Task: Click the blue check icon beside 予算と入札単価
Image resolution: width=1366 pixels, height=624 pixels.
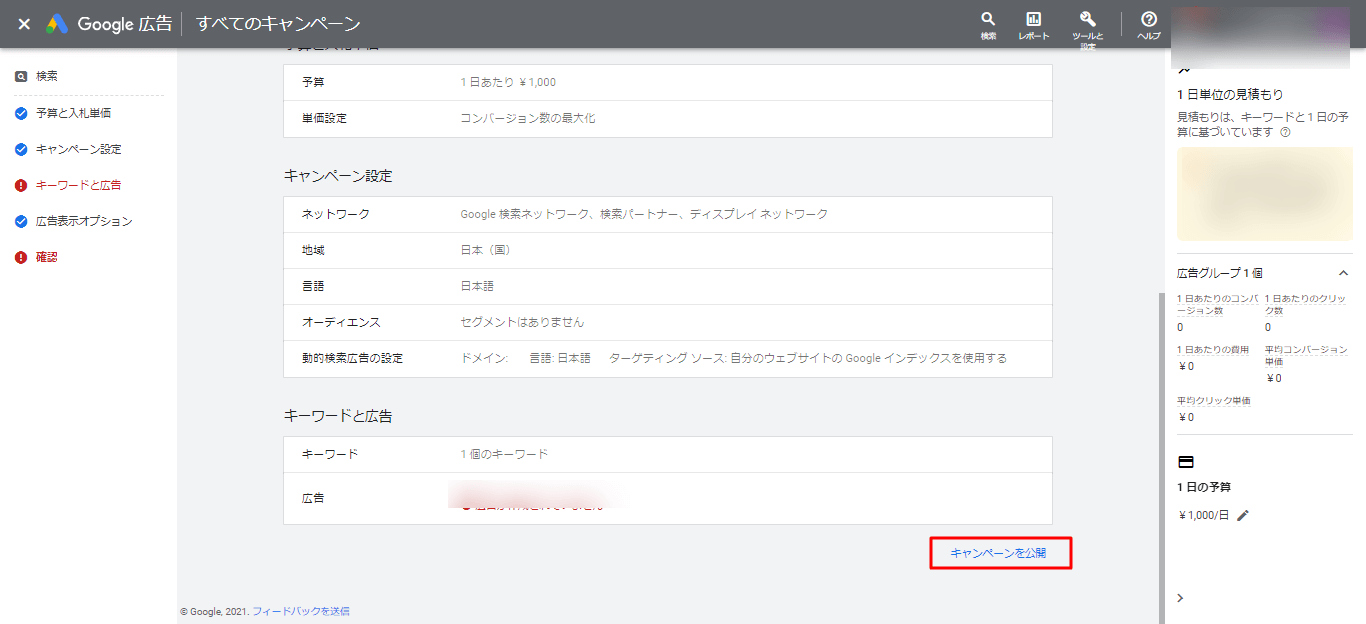Action: point(21,113)
